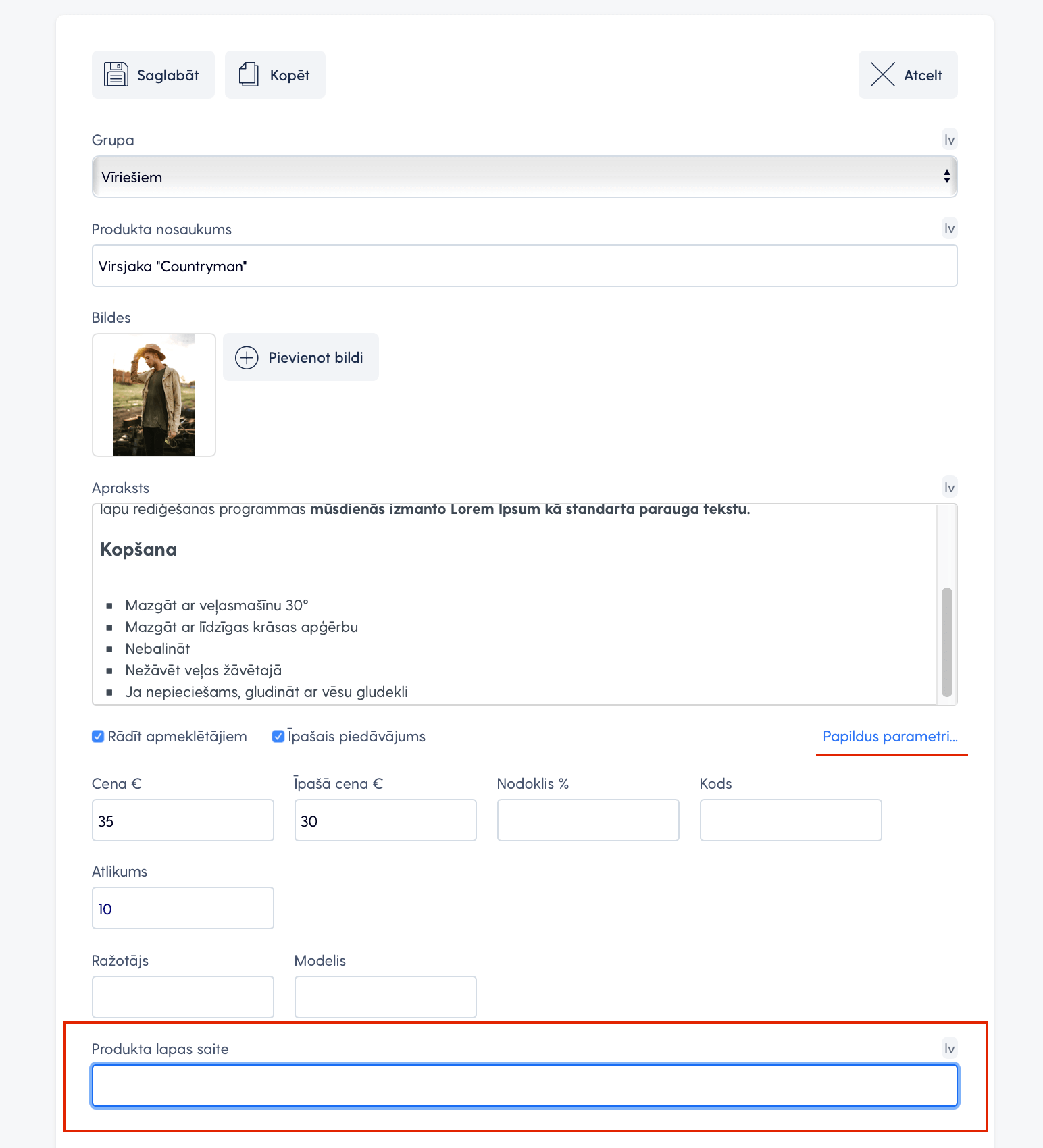The image size is (1043, 1148).
Task: Click the Produkta lapas saite input field
Action: [x=524, y=1086]
